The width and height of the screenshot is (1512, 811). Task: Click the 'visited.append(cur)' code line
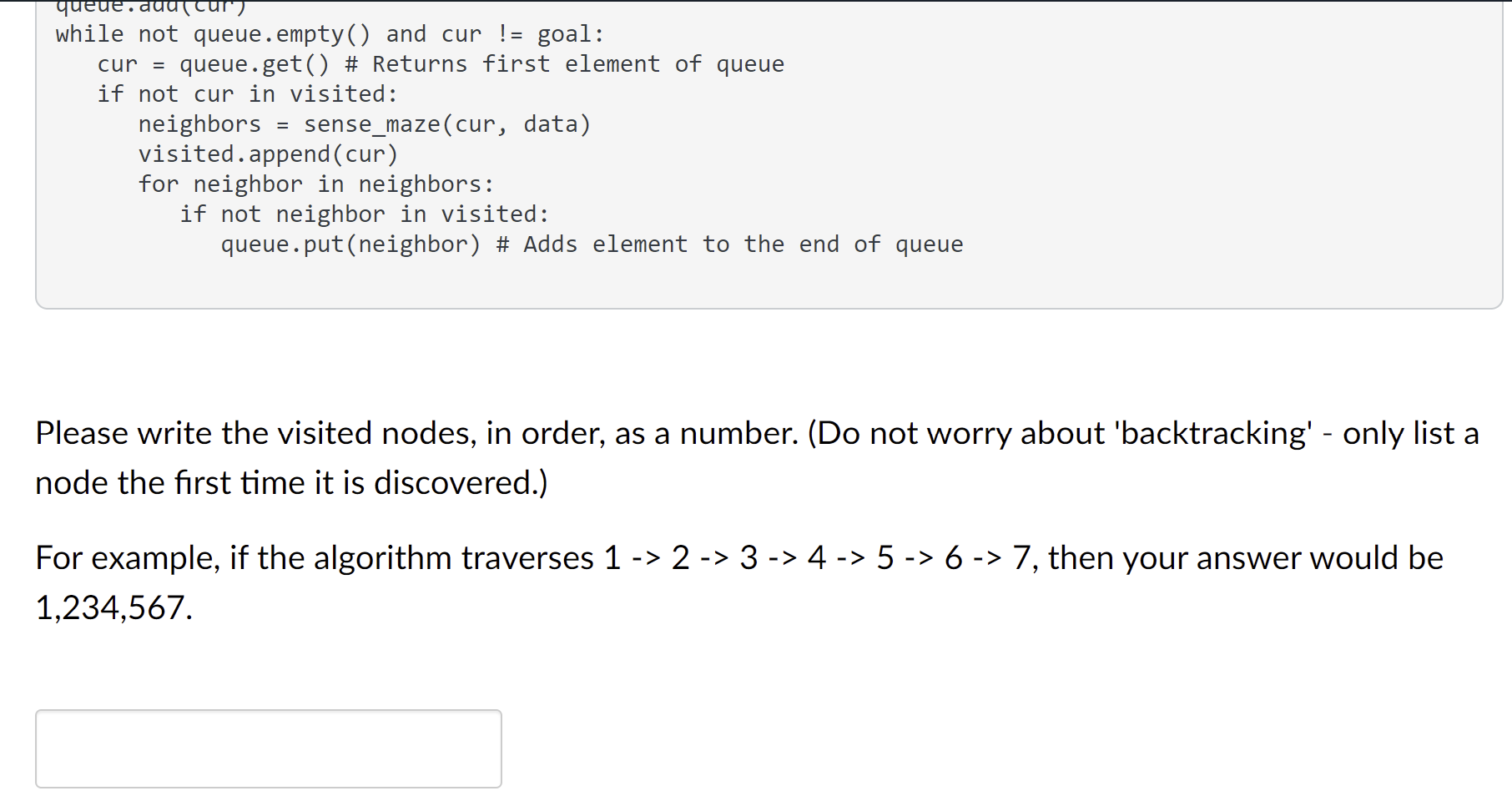[x=267, y=154]
